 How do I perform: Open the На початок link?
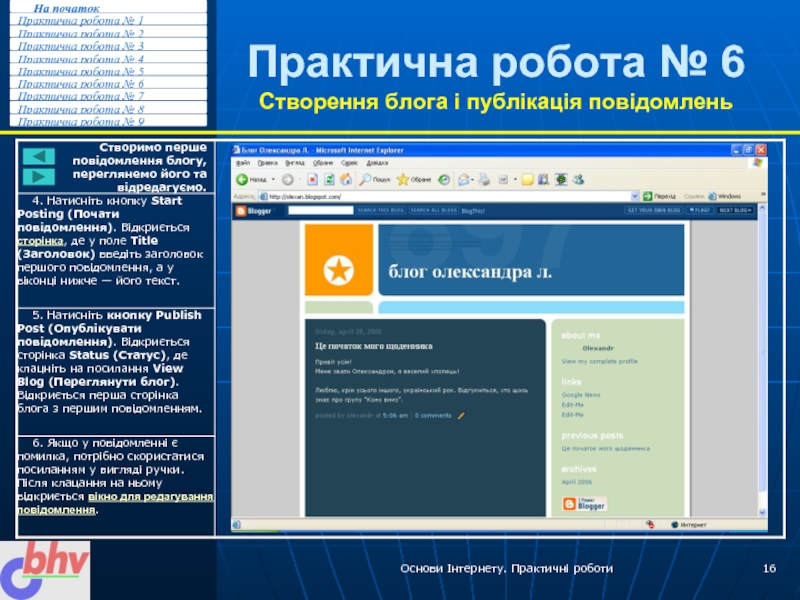(59, 8)
